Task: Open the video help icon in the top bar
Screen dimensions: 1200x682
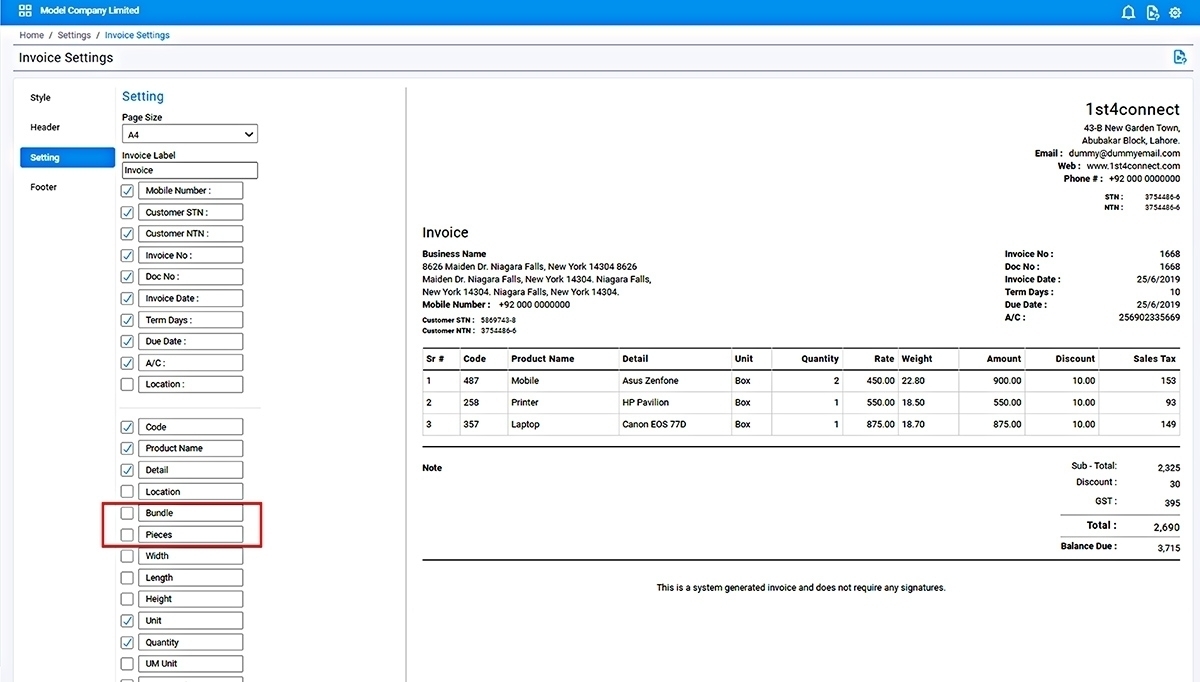Action: point(1152,12)
